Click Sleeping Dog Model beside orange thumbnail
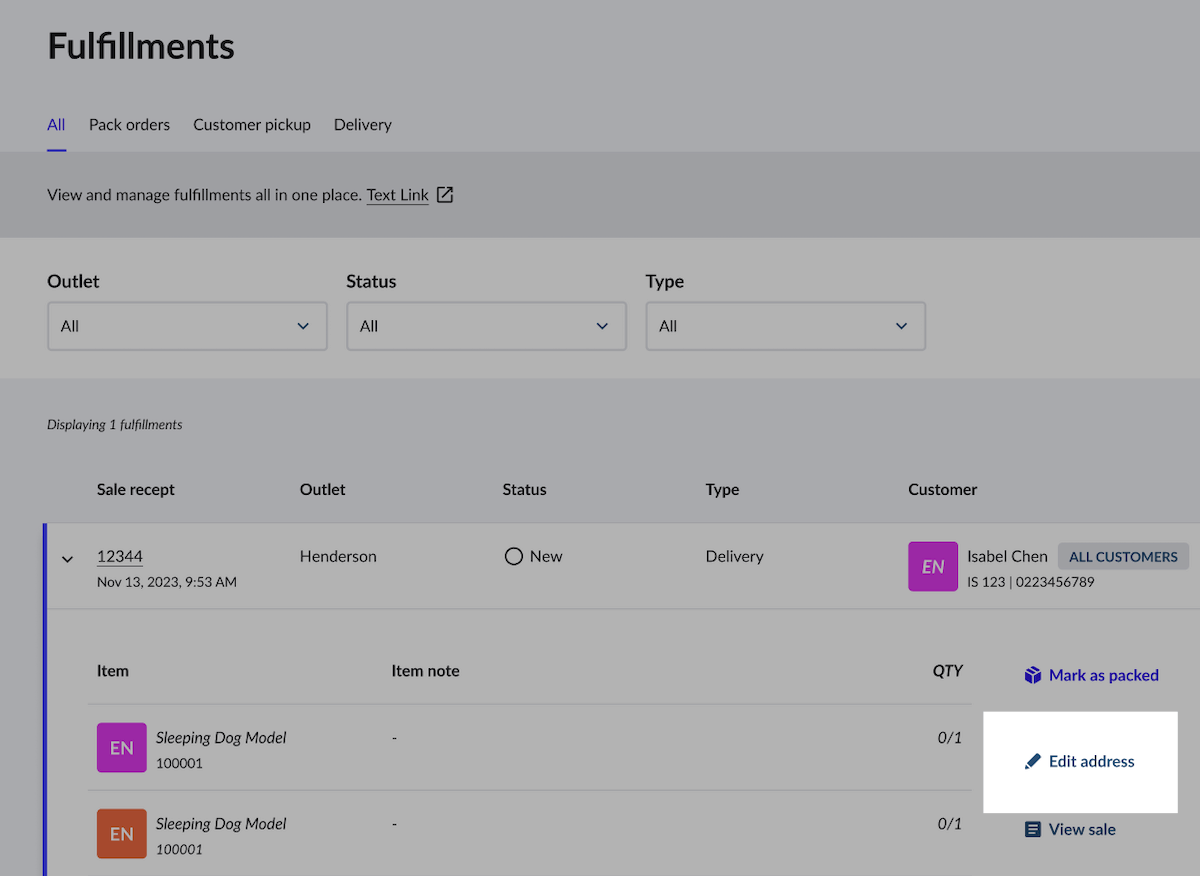The width and height of the screenshot is (1200, 876). click(221, 824)
